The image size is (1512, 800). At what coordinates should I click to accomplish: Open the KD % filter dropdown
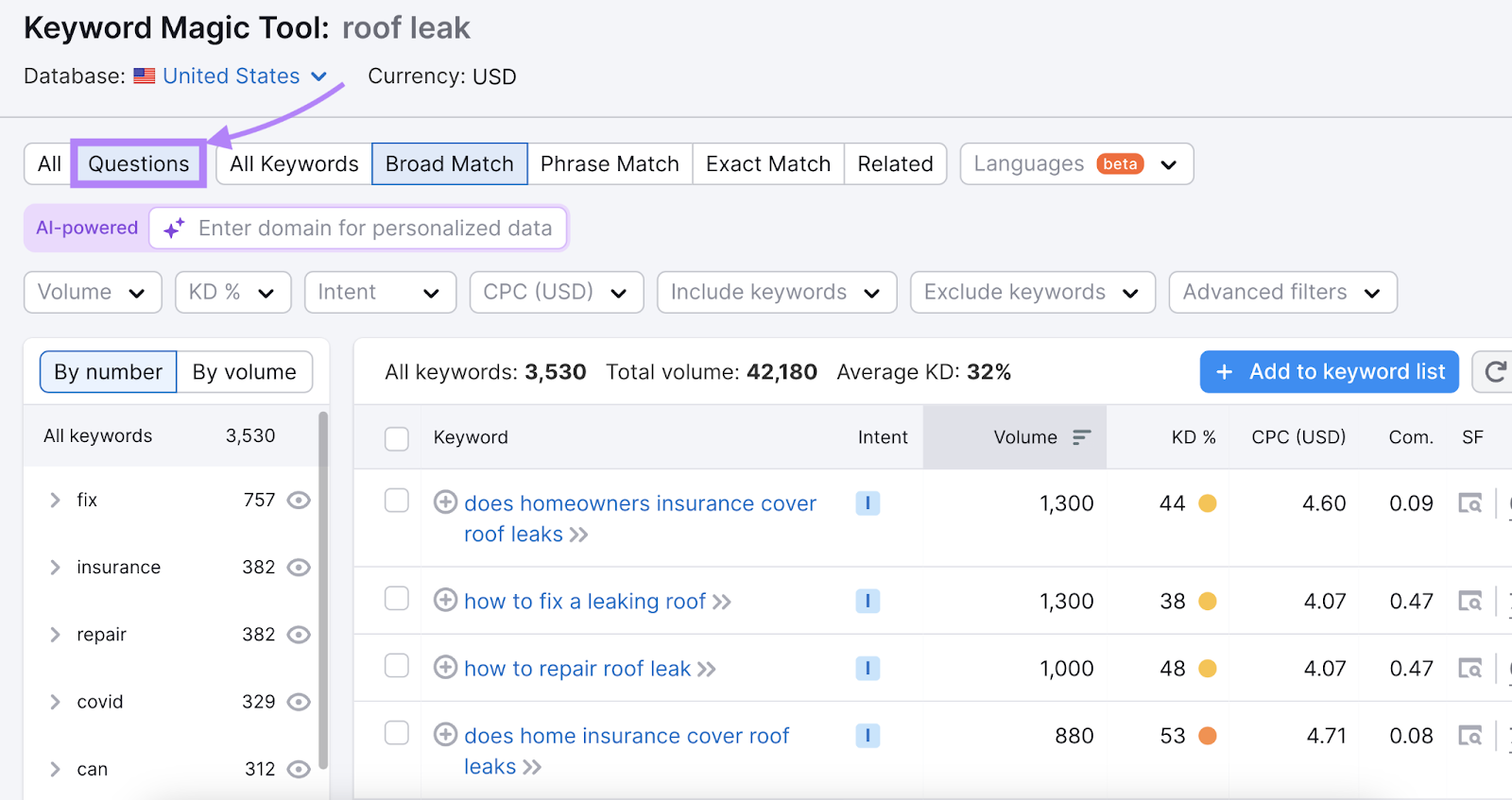pyautogui.click(x=232, y=293)
